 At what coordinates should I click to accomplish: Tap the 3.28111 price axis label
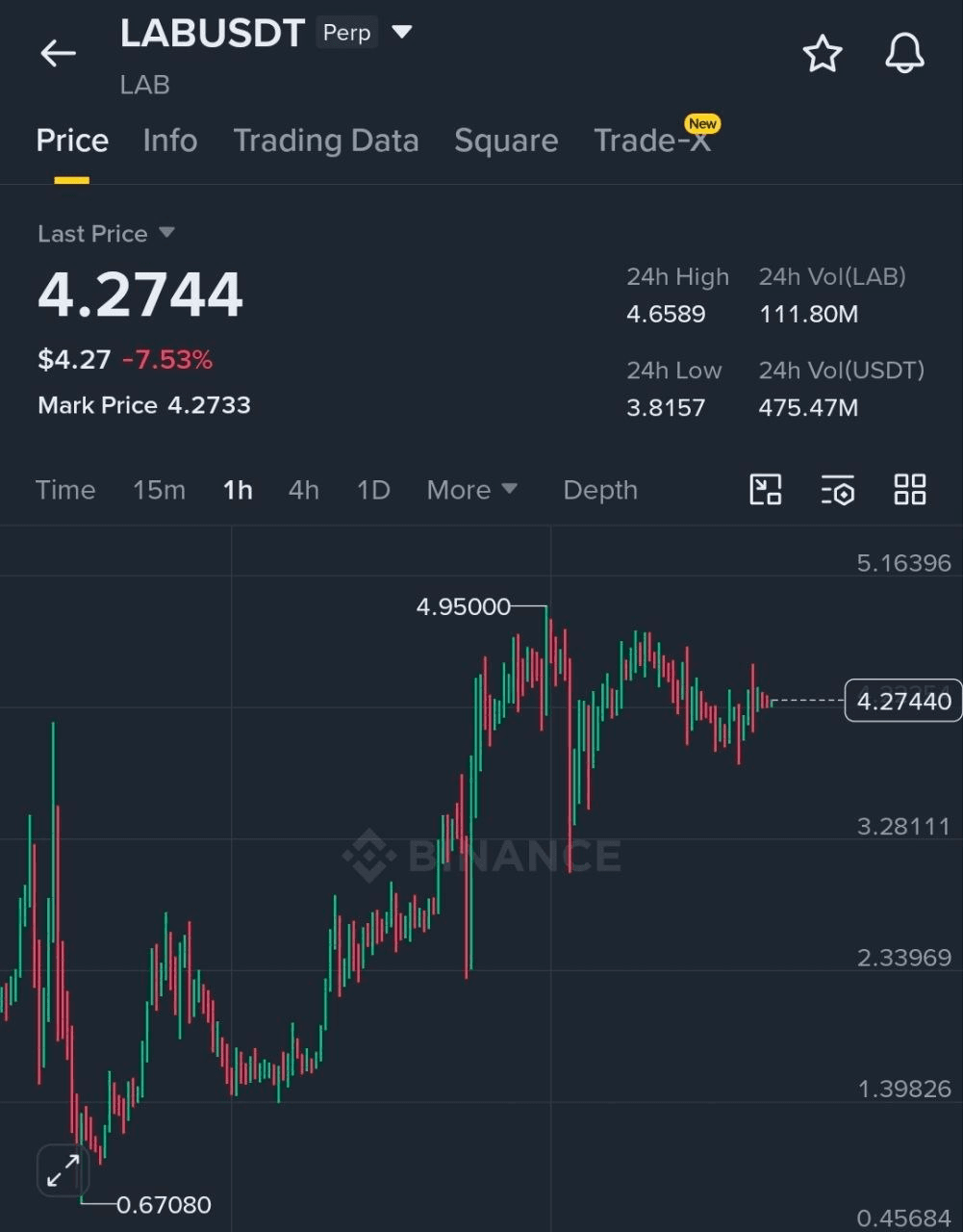coord(903,826)
